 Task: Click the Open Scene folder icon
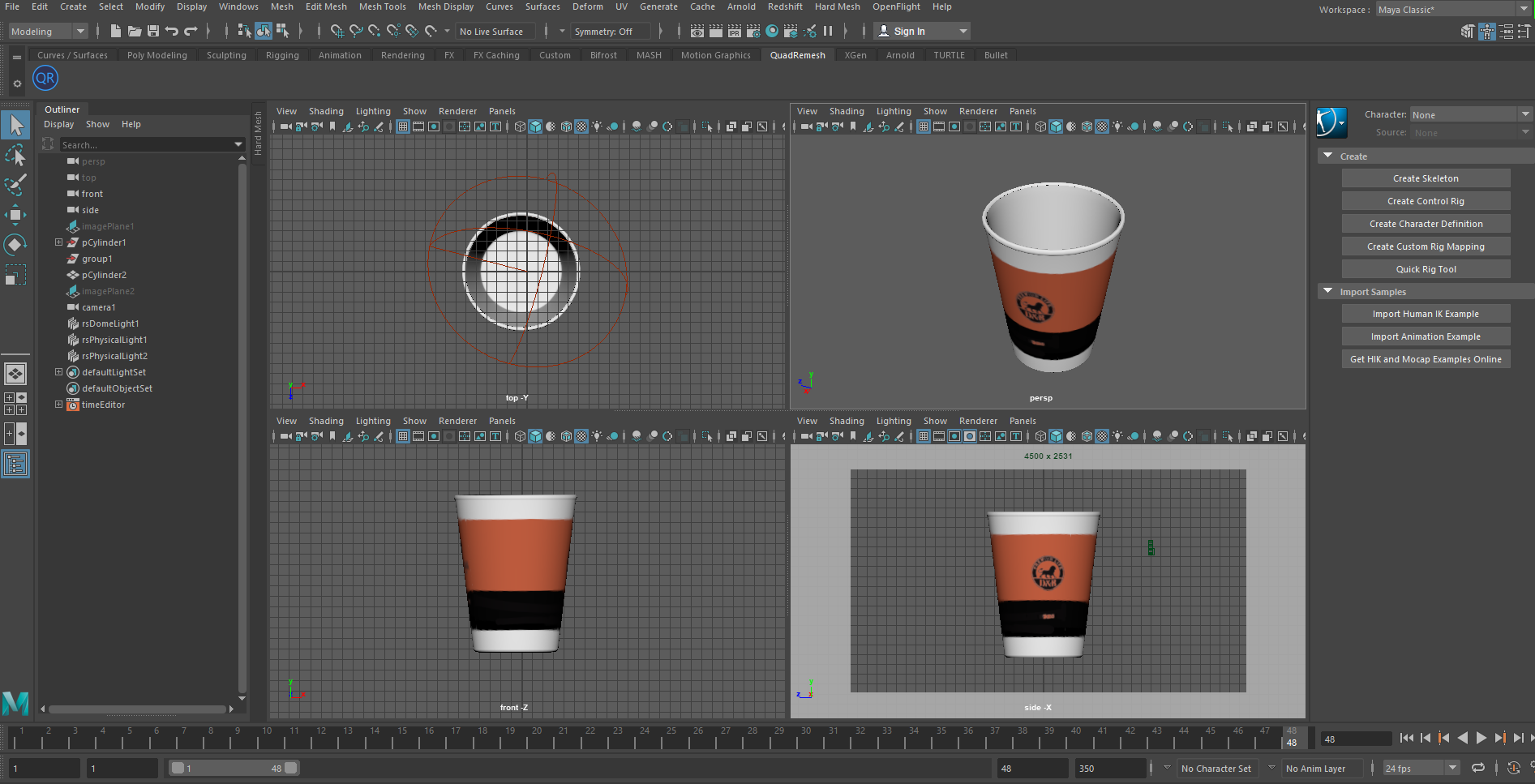click(x=135, y=31)
